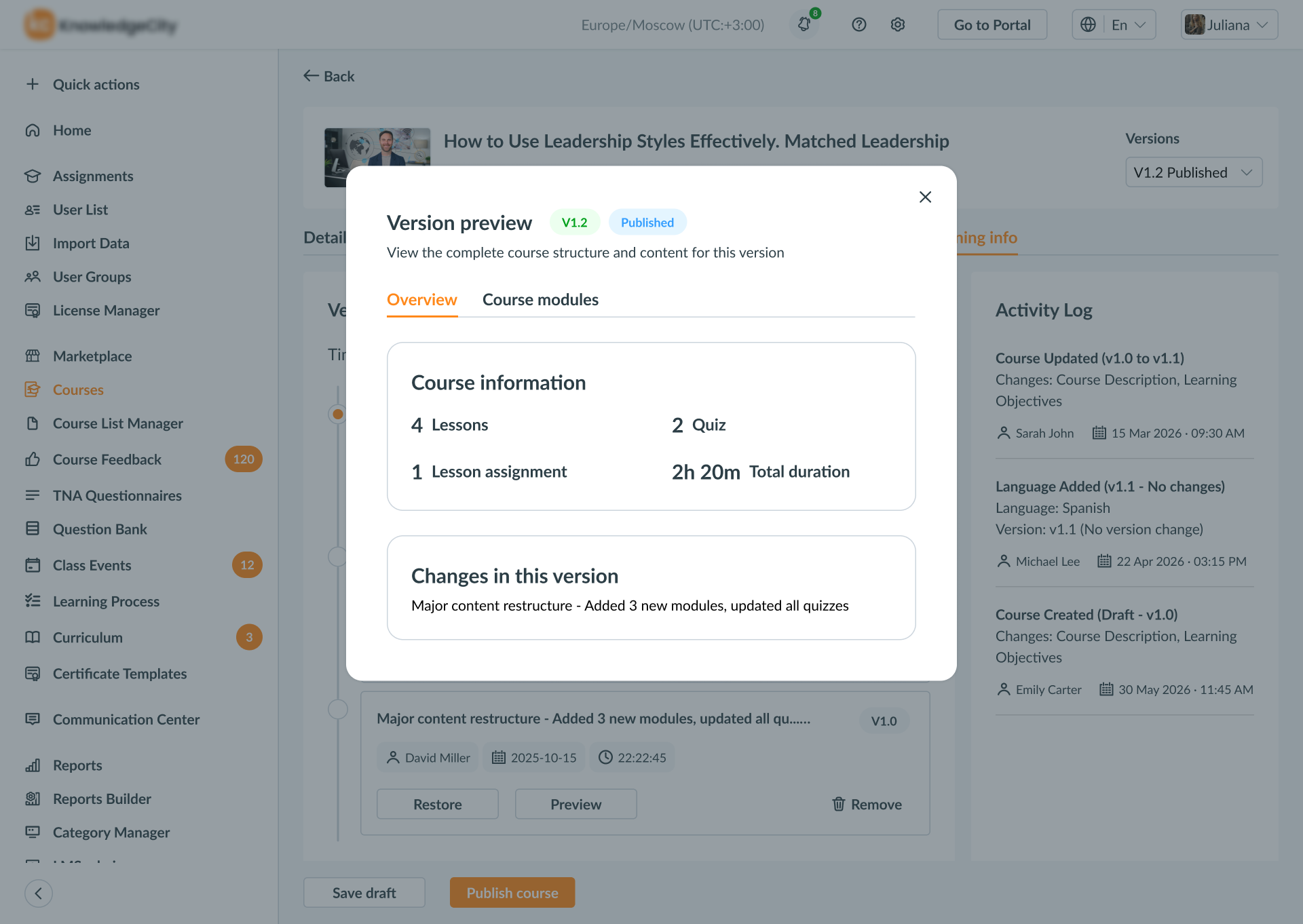
Task: Open the settings gear icon
Action: (x=898, y=24)
